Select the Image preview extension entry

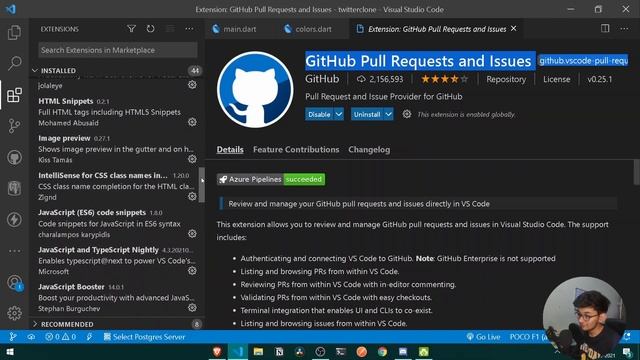click(117, 149)
